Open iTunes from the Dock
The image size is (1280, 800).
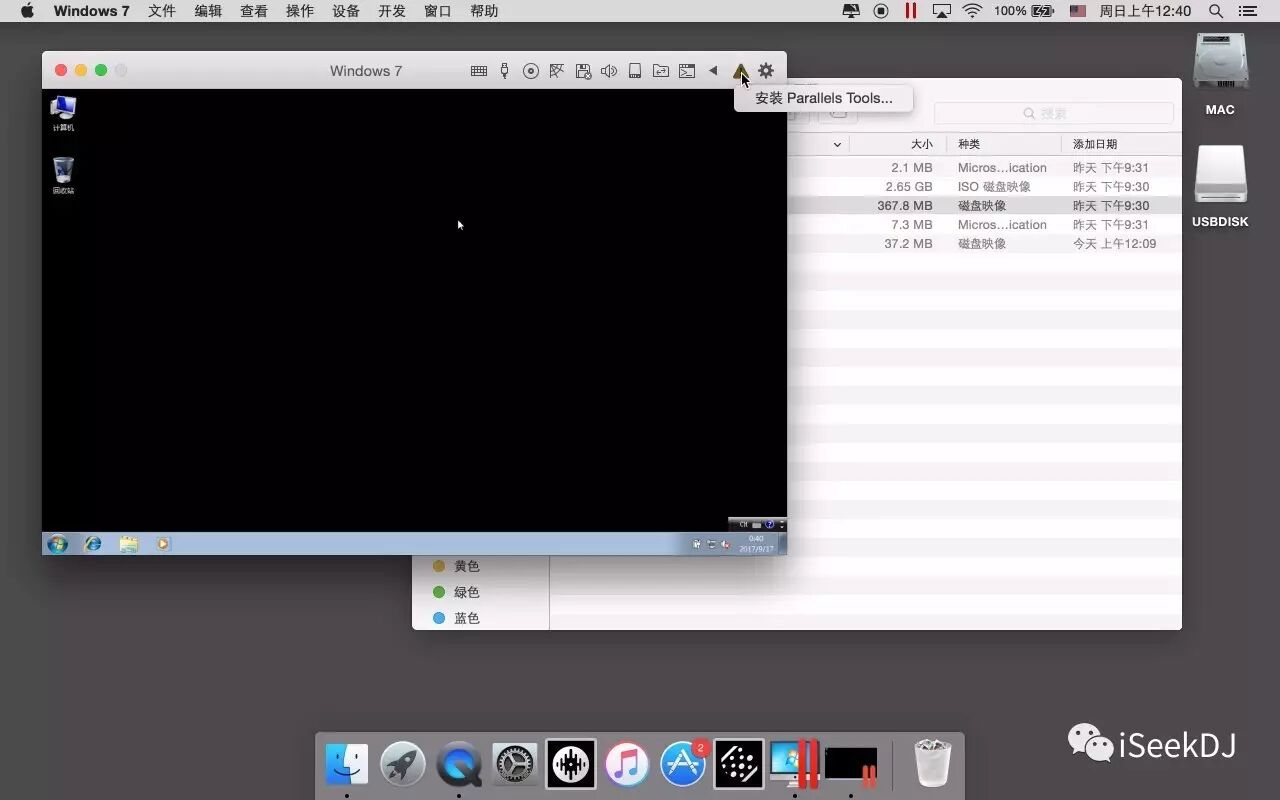click(627, 765)
